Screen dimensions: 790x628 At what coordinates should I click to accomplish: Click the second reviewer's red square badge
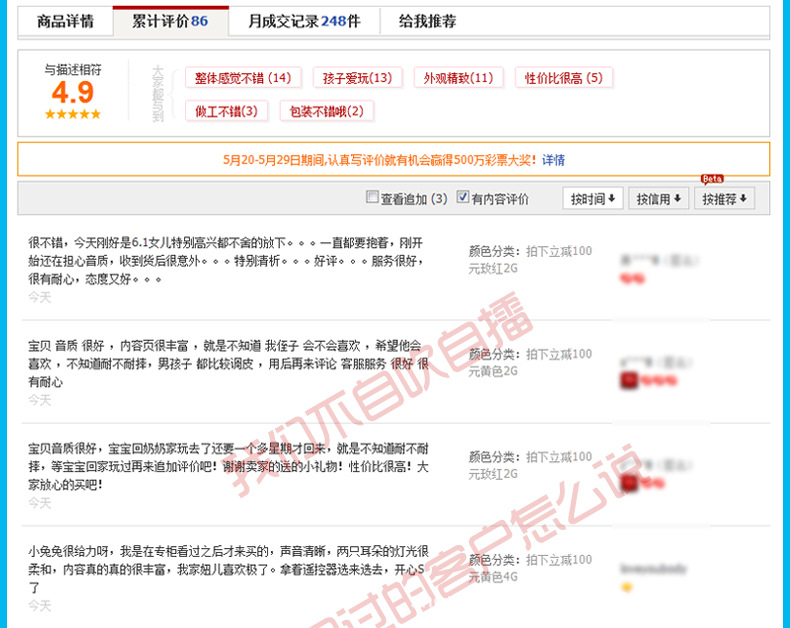(629, 379)
